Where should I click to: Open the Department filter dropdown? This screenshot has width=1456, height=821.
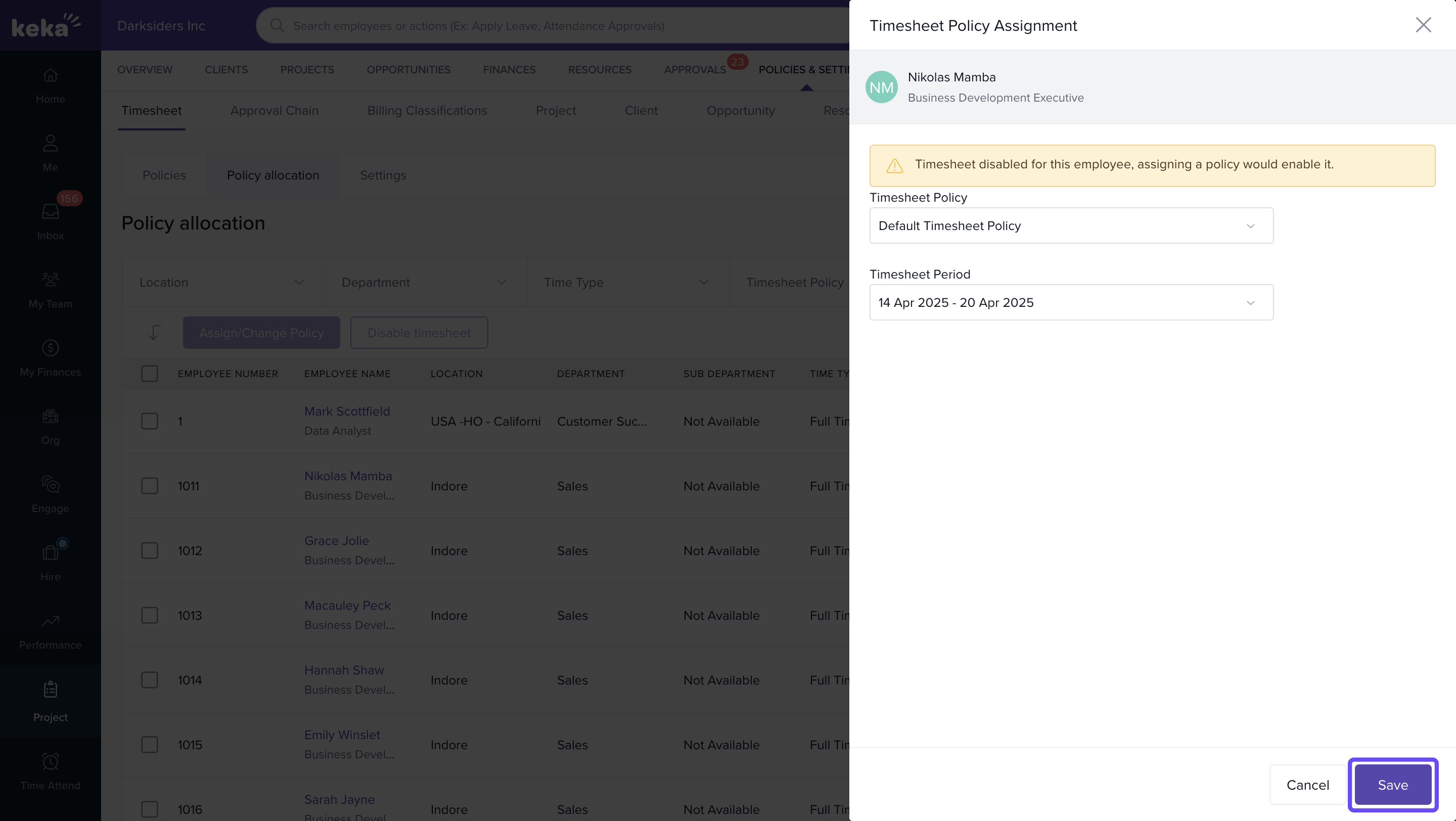click(x=424, y=283)
